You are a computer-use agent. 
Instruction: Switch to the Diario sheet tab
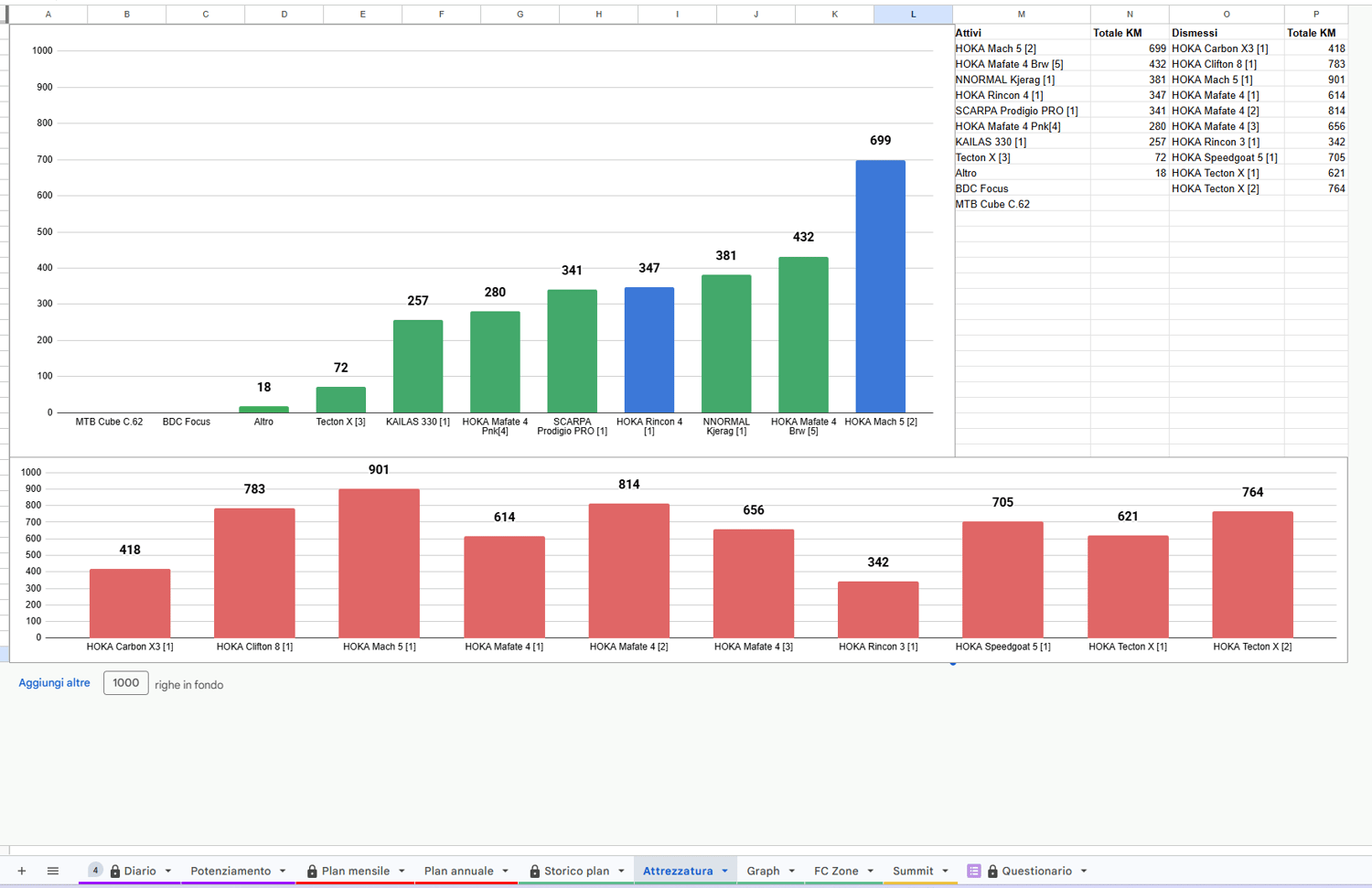pyautogui.click(x=140, y=871)
